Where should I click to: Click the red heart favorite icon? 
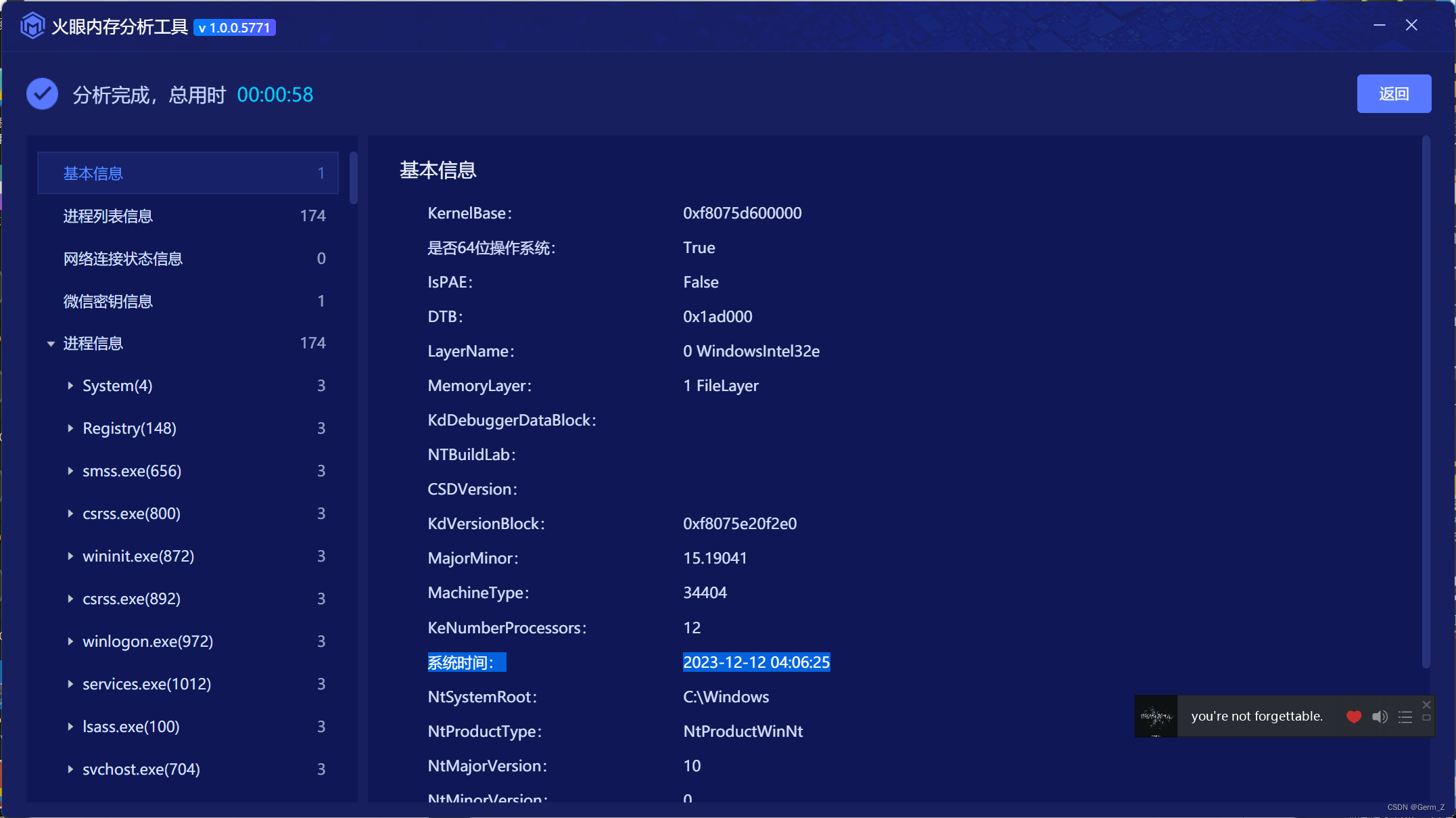point(1353,717)
